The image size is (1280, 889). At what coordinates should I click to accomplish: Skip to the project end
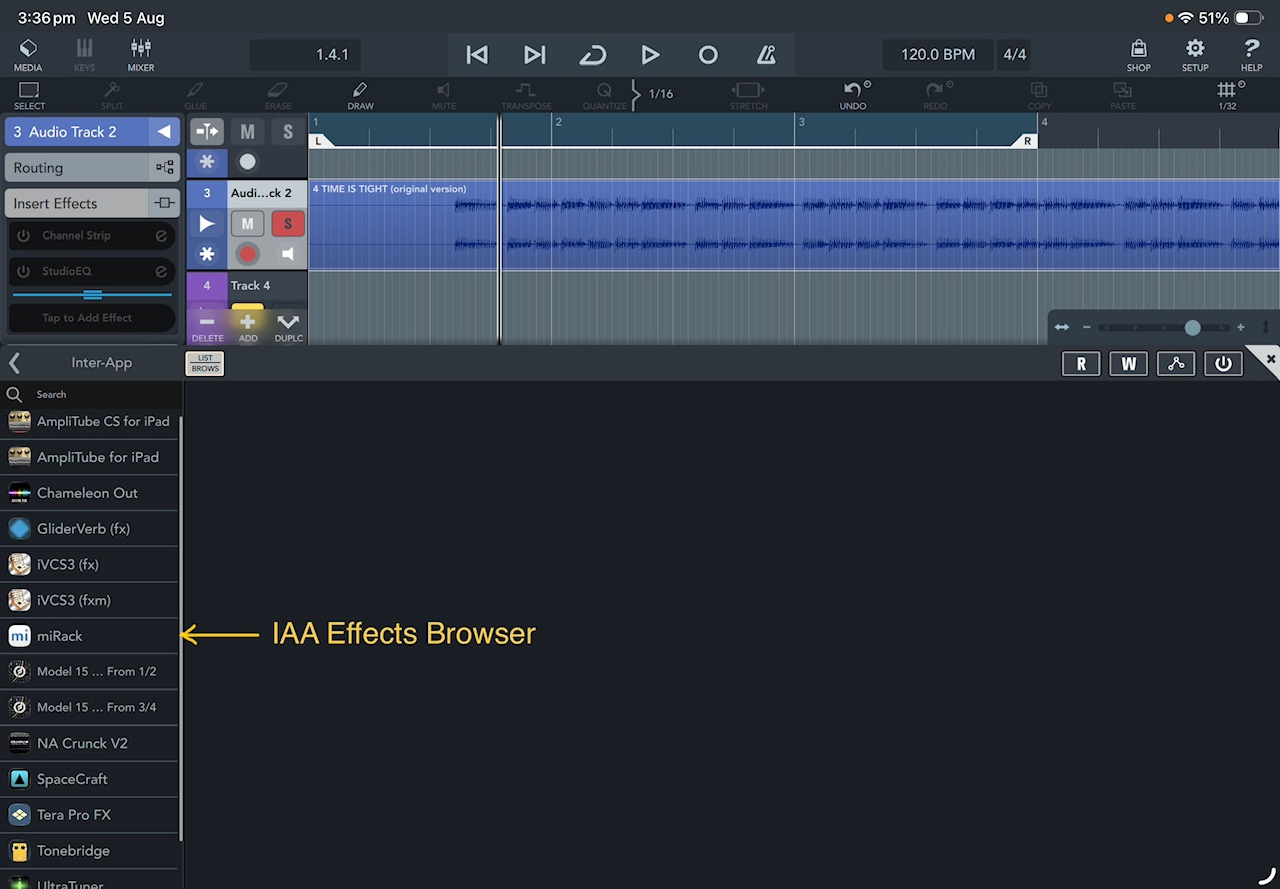coord(535,55)
